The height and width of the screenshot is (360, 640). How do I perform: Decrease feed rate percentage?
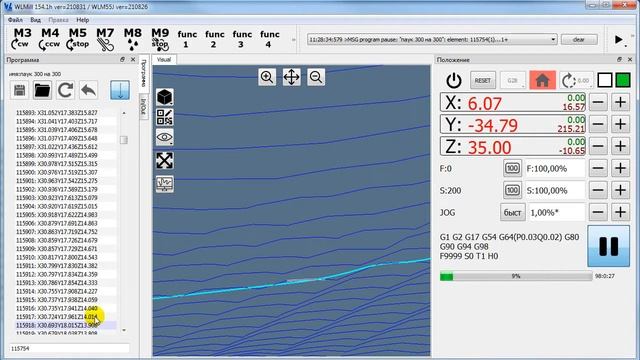598,168
